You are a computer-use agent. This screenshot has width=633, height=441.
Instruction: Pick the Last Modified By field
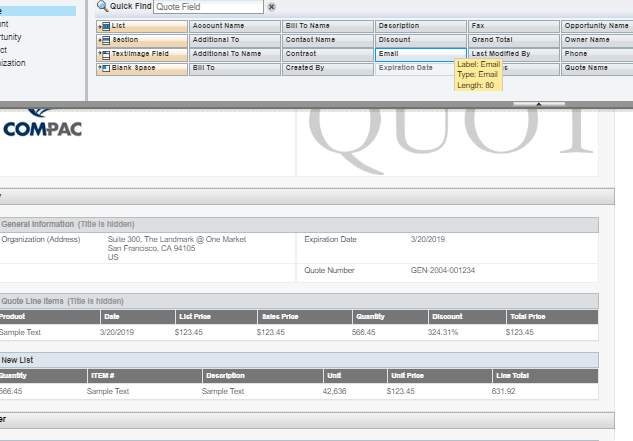514,54
